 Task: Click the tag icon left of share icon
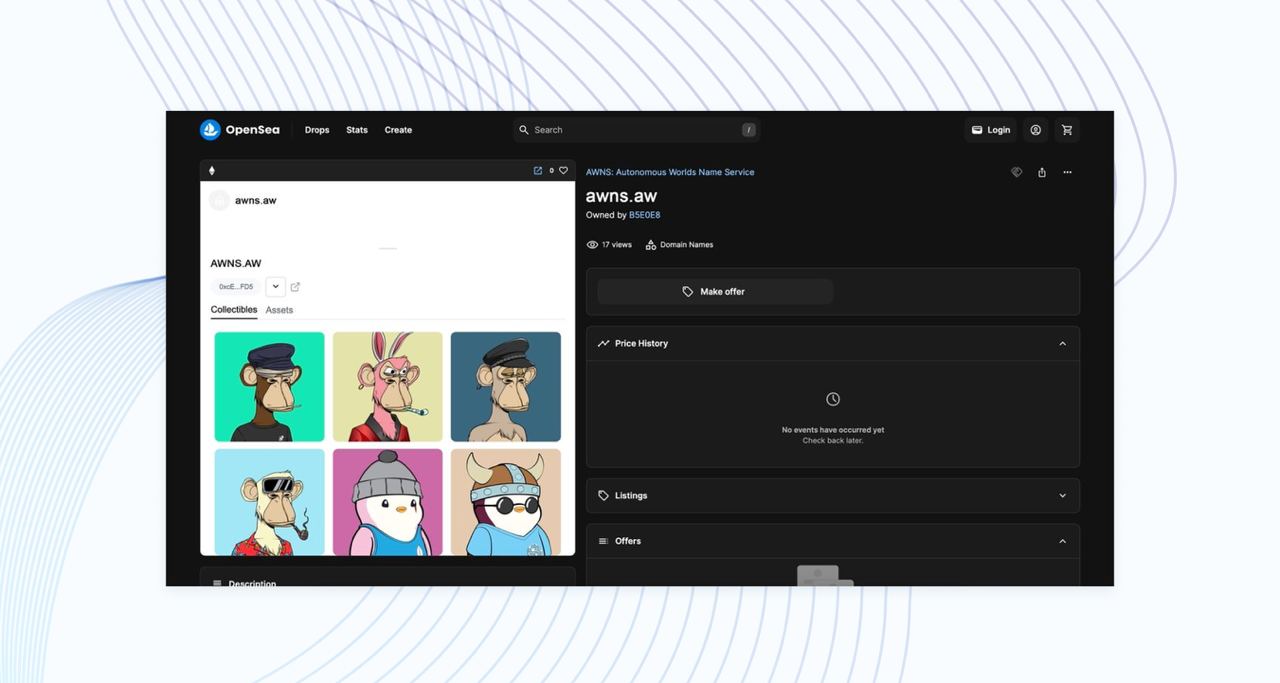(x=1017, y=172)
